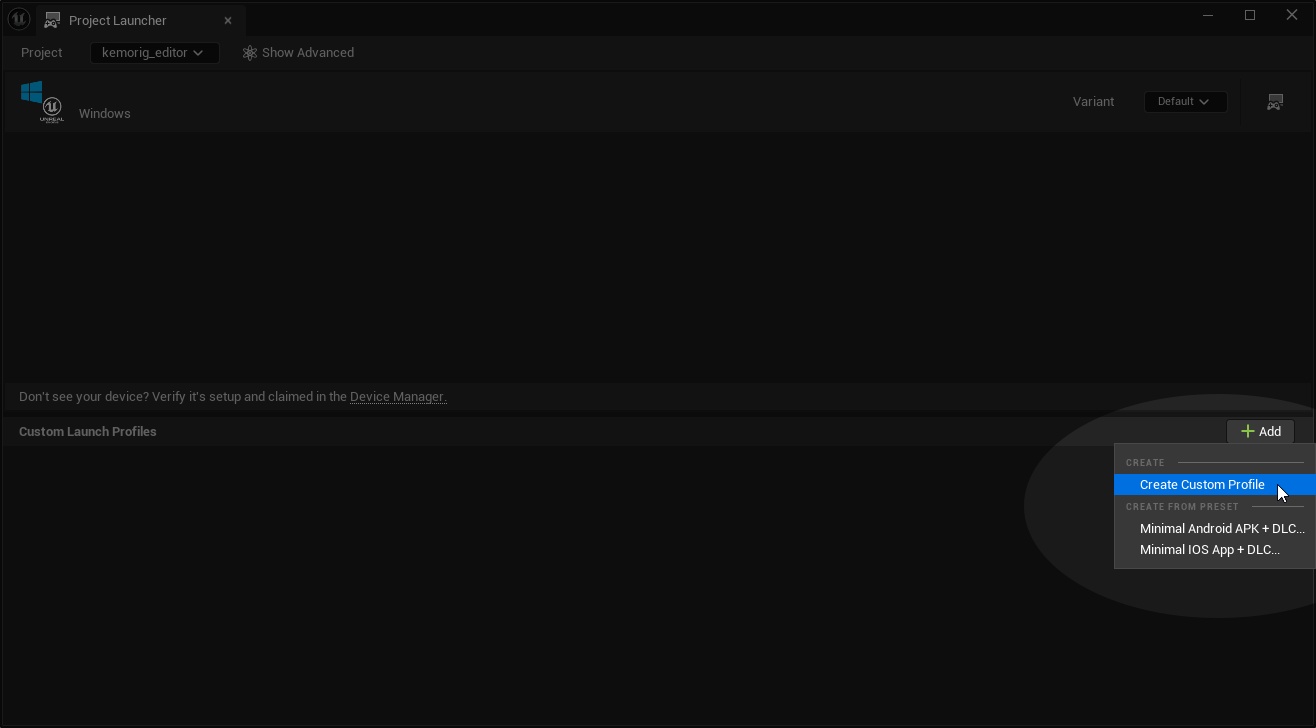
Task: Select the Windows platform Unreal icon
Action: [42, 102]
